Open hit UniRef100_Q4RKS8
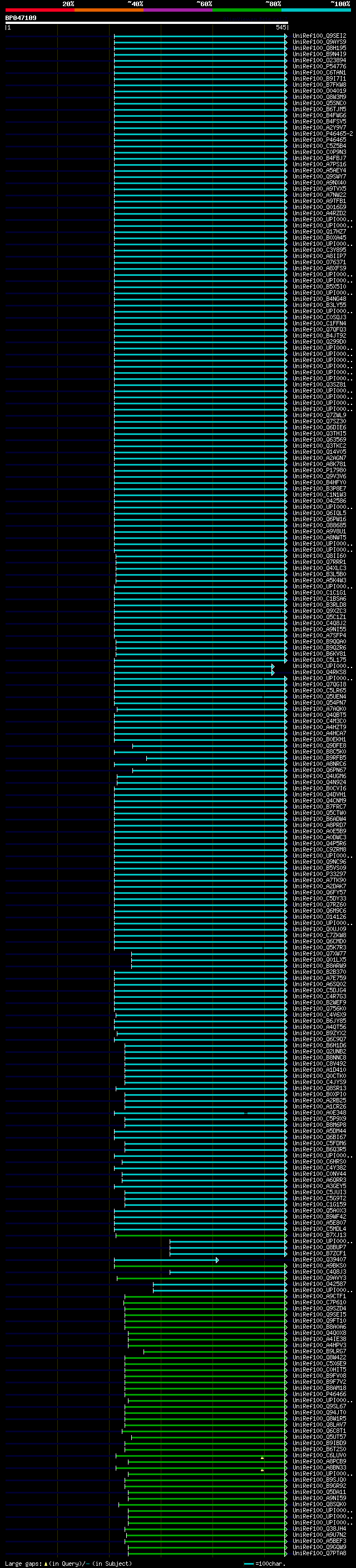 click(319, 672)
